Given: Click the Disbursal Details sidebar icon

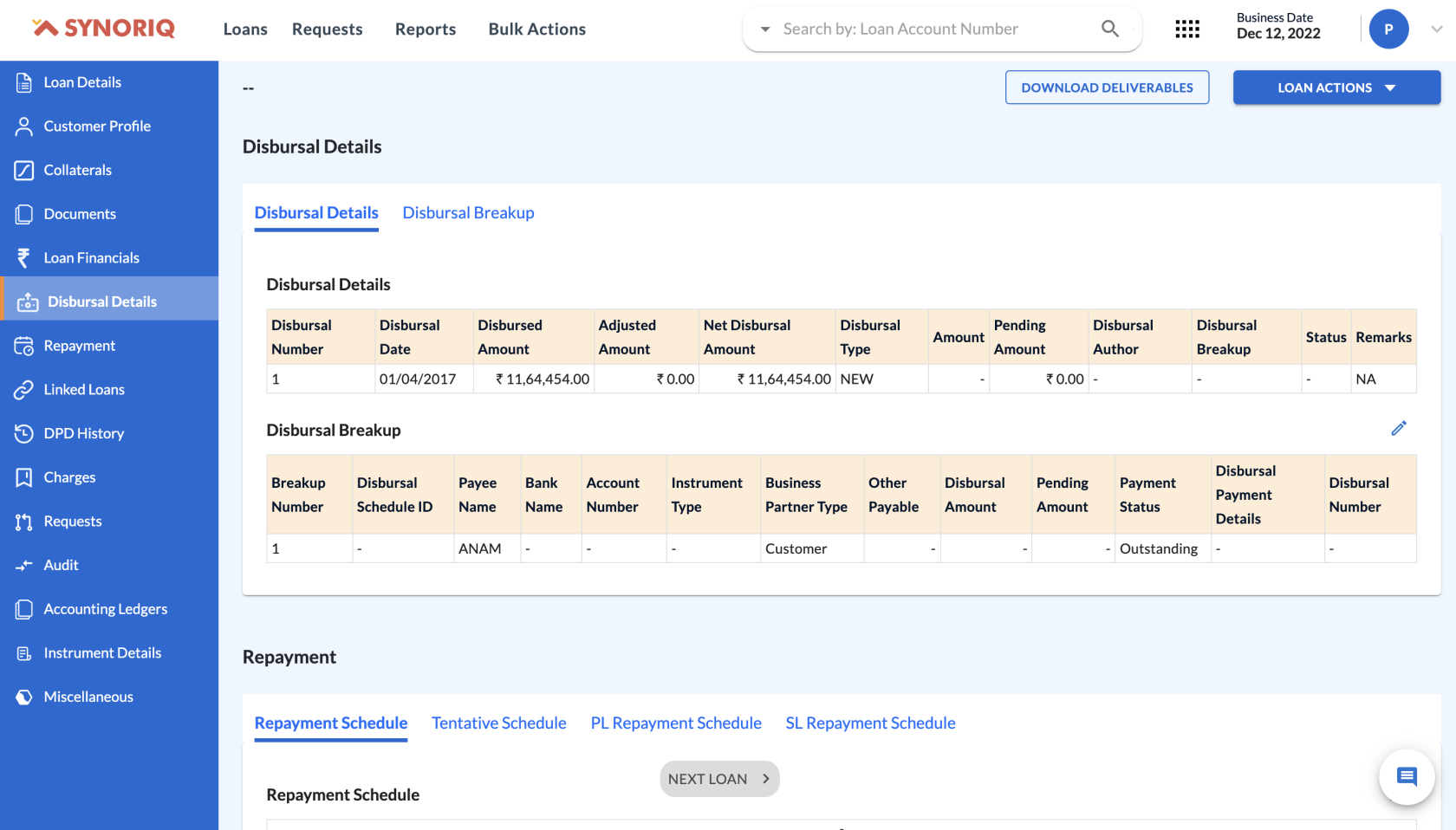Looking at the screenshot, I should pos(28,302).
